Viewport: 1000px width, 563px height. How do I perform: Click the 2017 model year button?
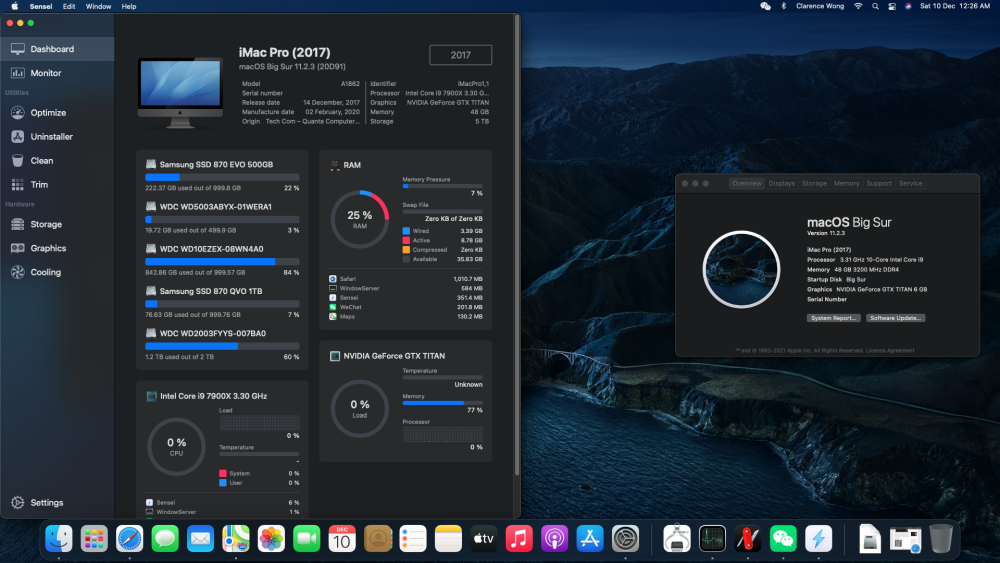coord(460,55)
